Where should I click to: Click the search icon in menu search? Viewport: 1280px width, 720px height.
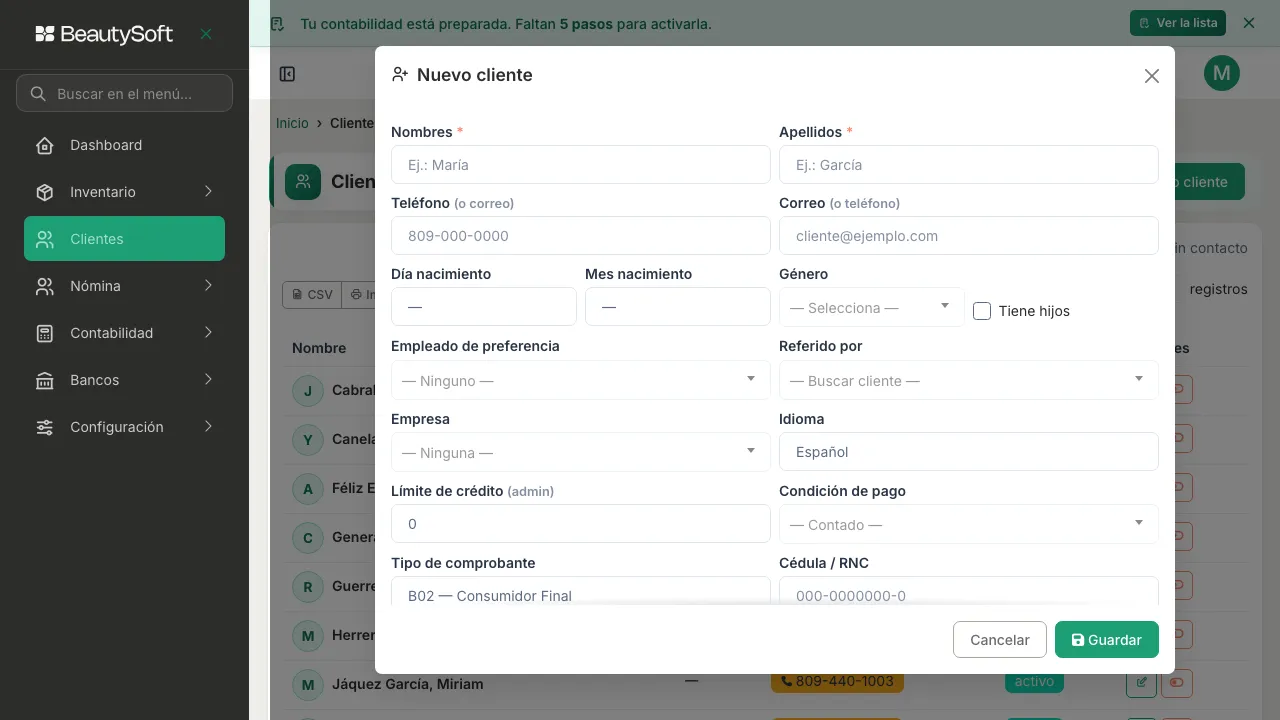tap(38, 94)
